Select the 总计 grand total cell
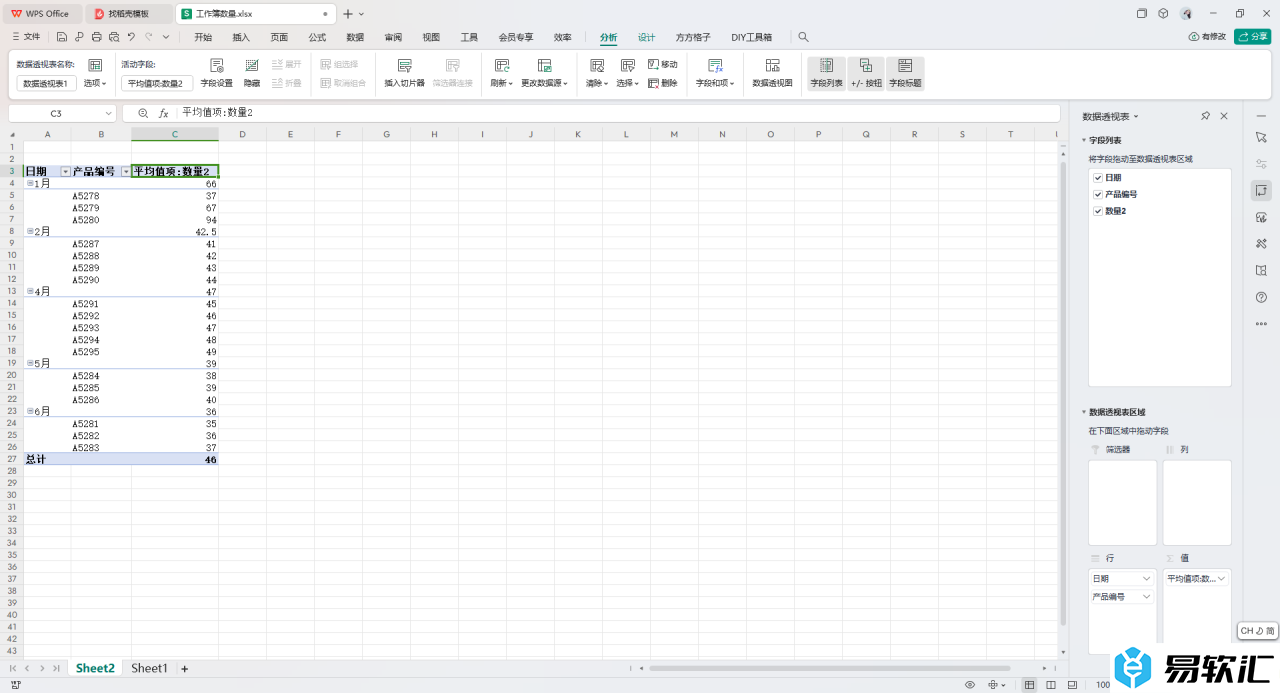Viewport: 1280px width, 693px height. [x=48, y=459]
